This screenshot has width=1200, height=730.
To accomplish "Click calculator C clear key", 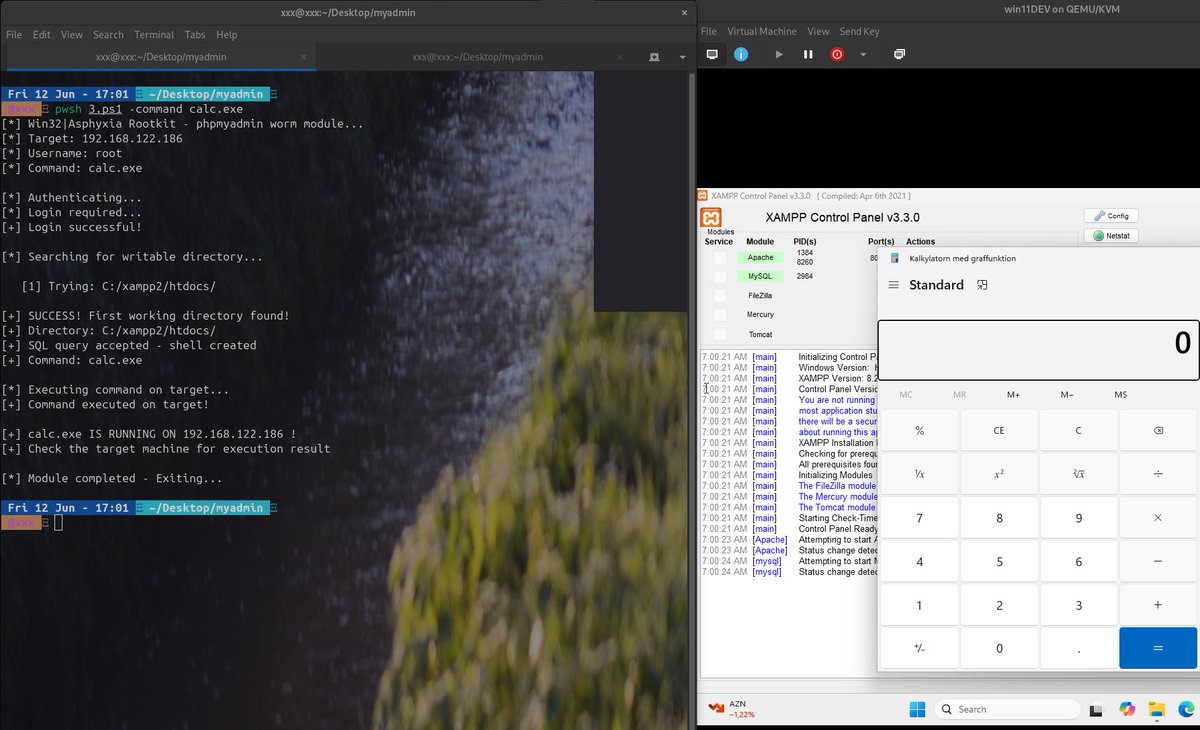I will (x=1078, y=430).
